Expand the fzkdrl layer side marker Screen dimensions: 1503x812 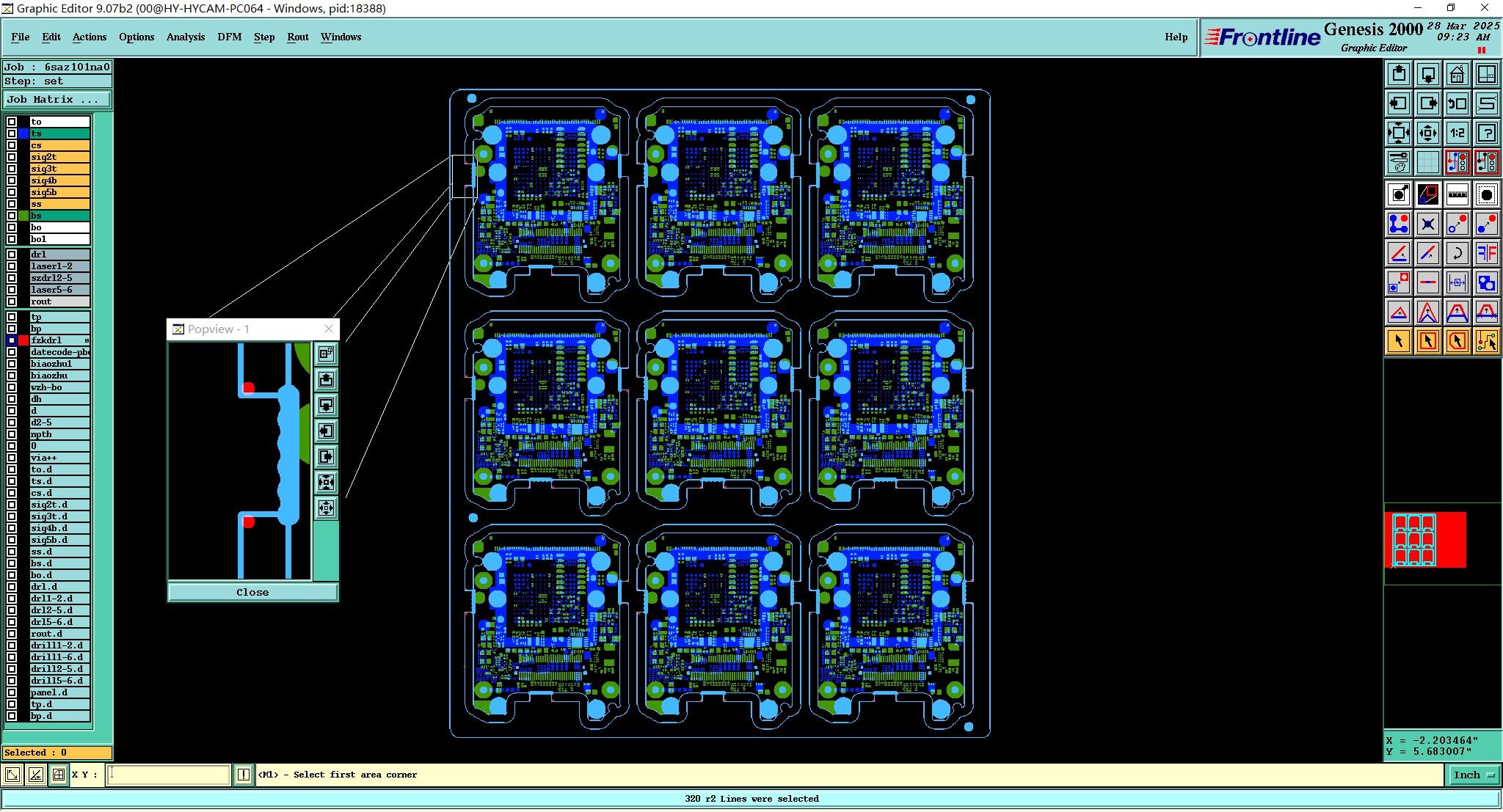coord(87,340)
